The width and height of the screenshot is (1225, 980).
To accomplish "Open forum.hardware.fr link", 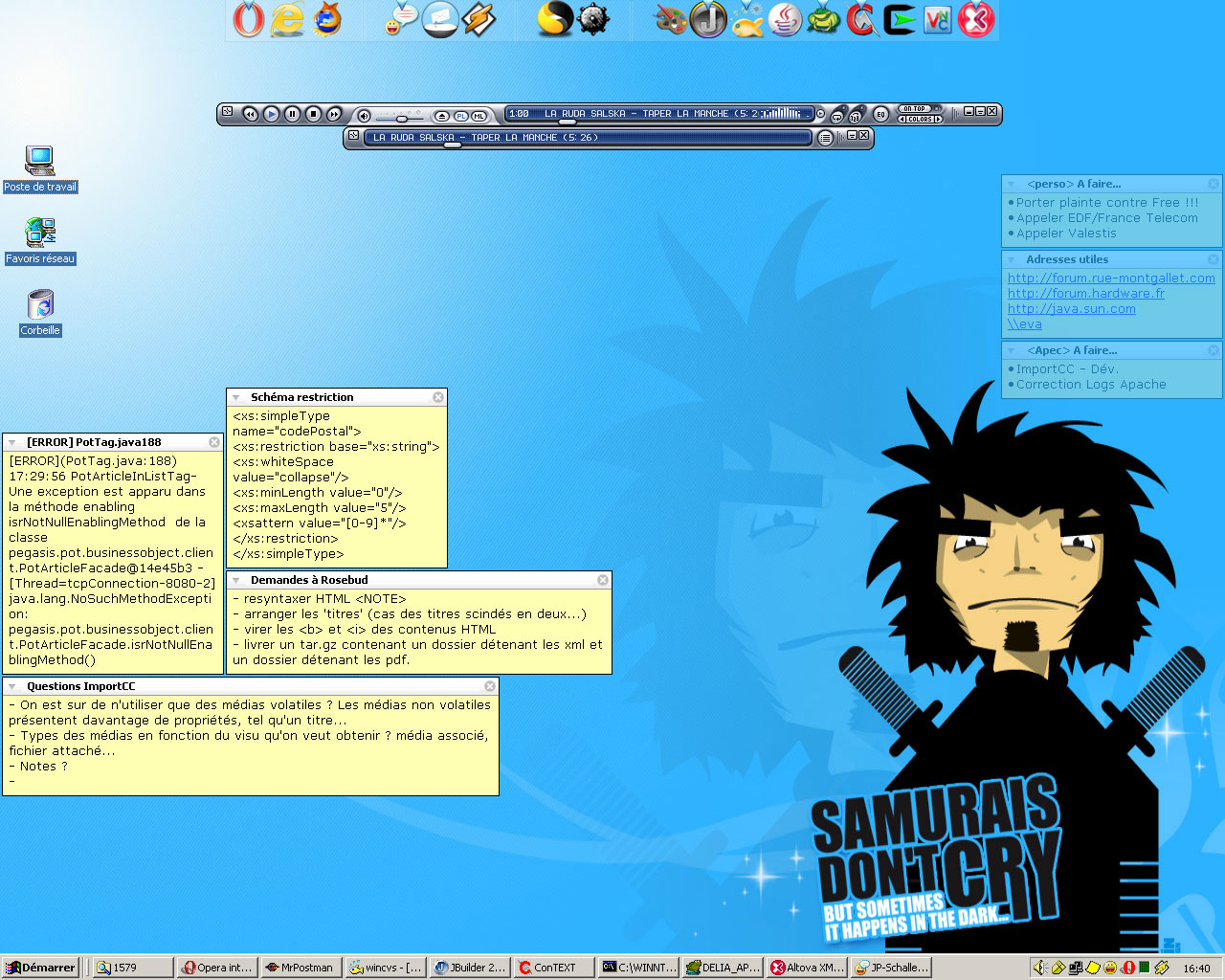I will (x=1086, y=294).
